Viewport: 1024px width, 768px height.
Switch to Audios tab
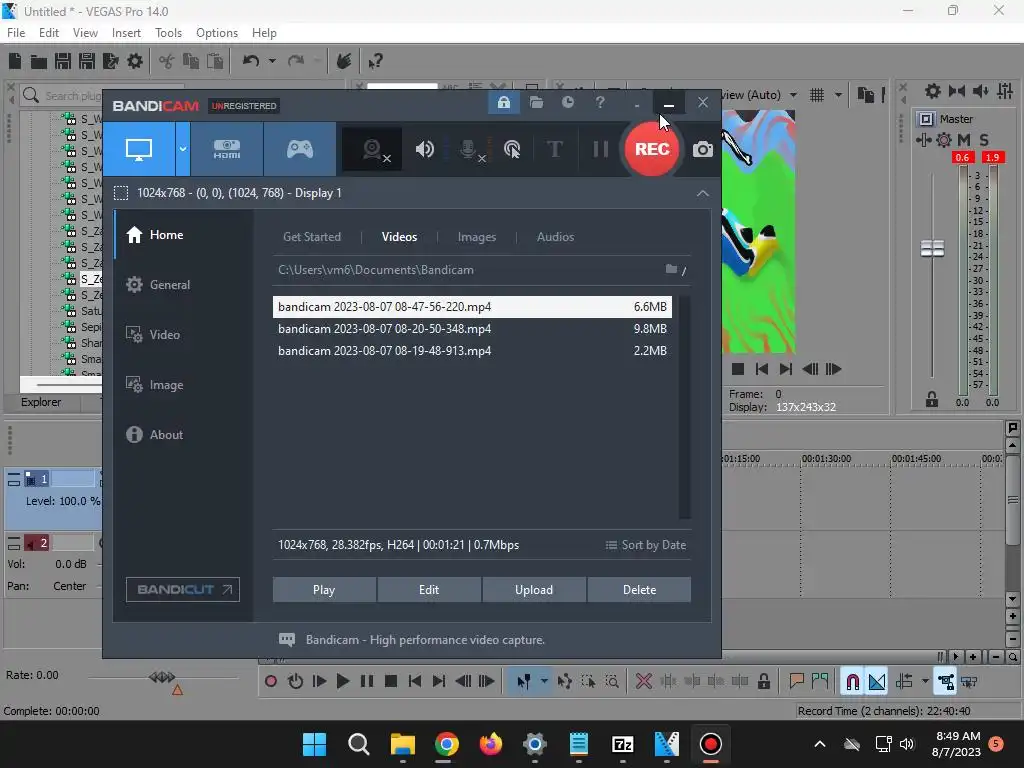click(x=555, y=237)
